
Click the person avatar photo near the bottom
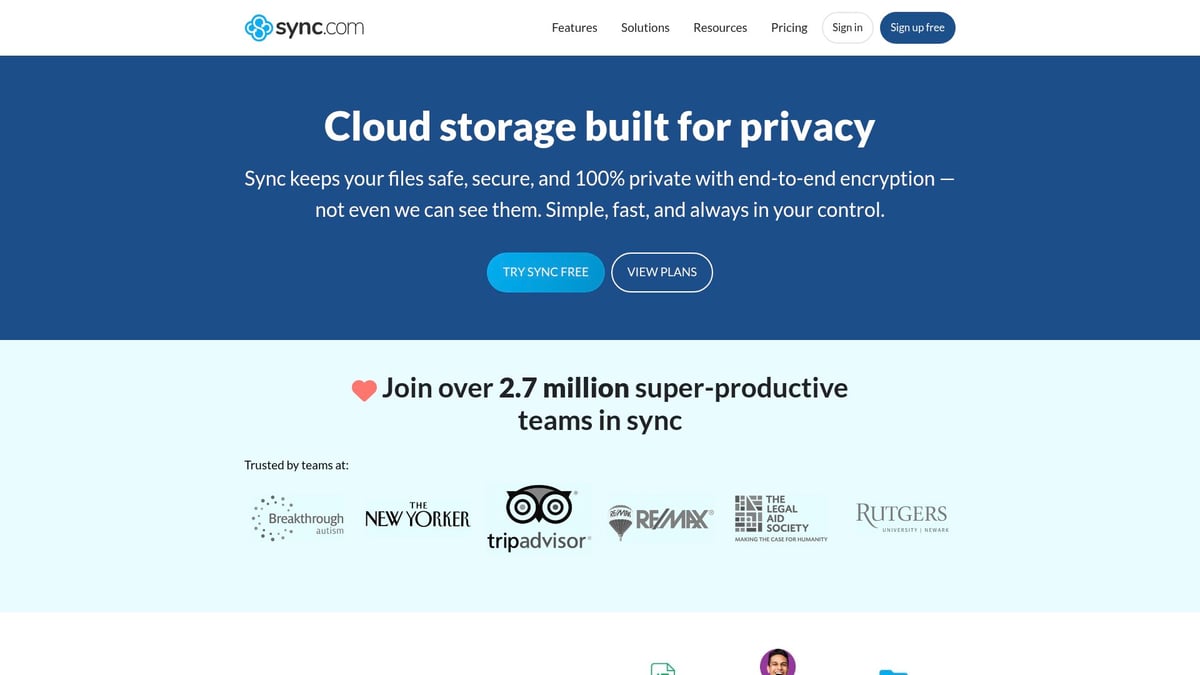click(778, 663)
